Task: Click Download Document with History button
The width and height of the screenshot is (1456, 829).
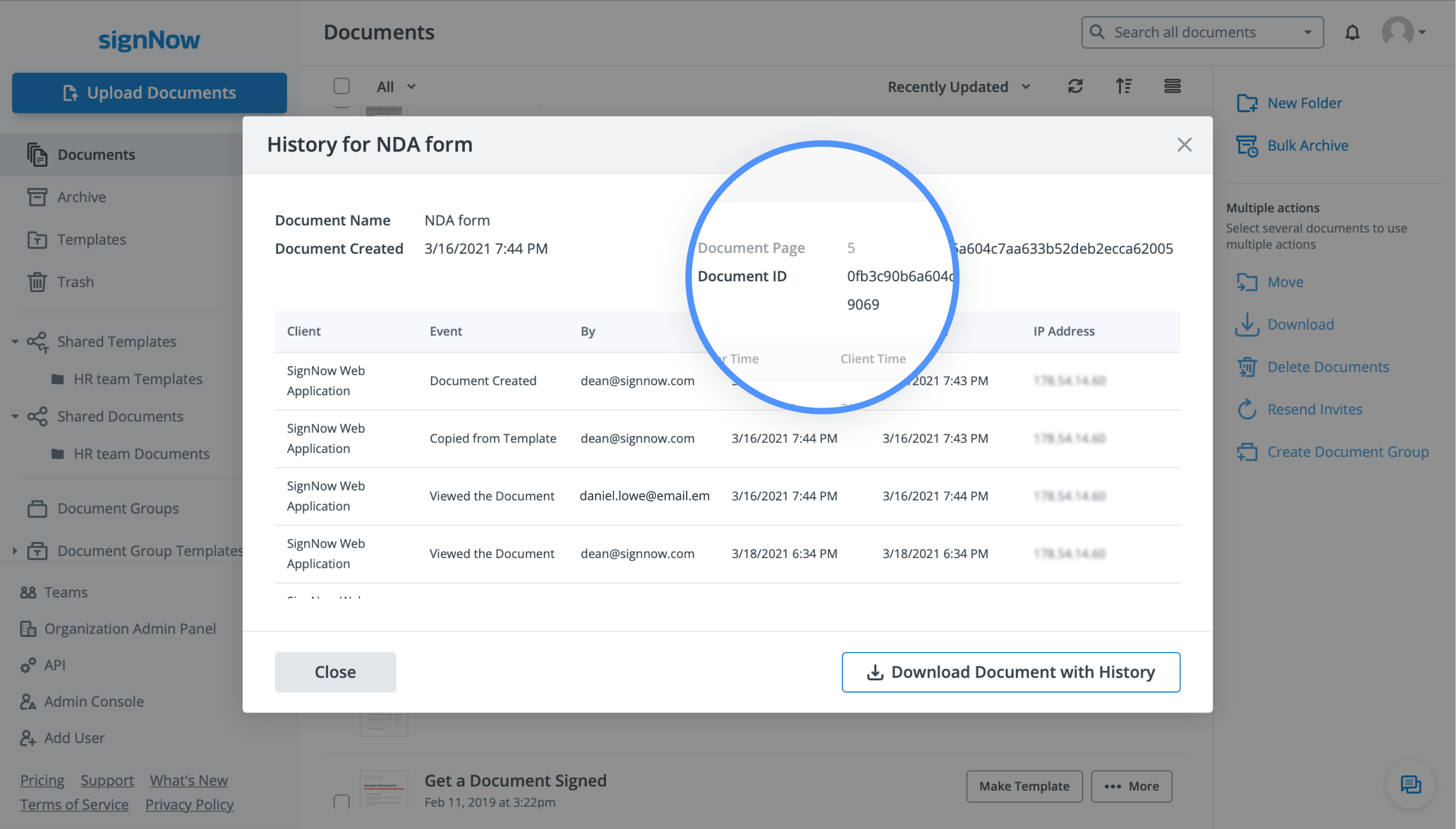Action: pos(1010,672)
